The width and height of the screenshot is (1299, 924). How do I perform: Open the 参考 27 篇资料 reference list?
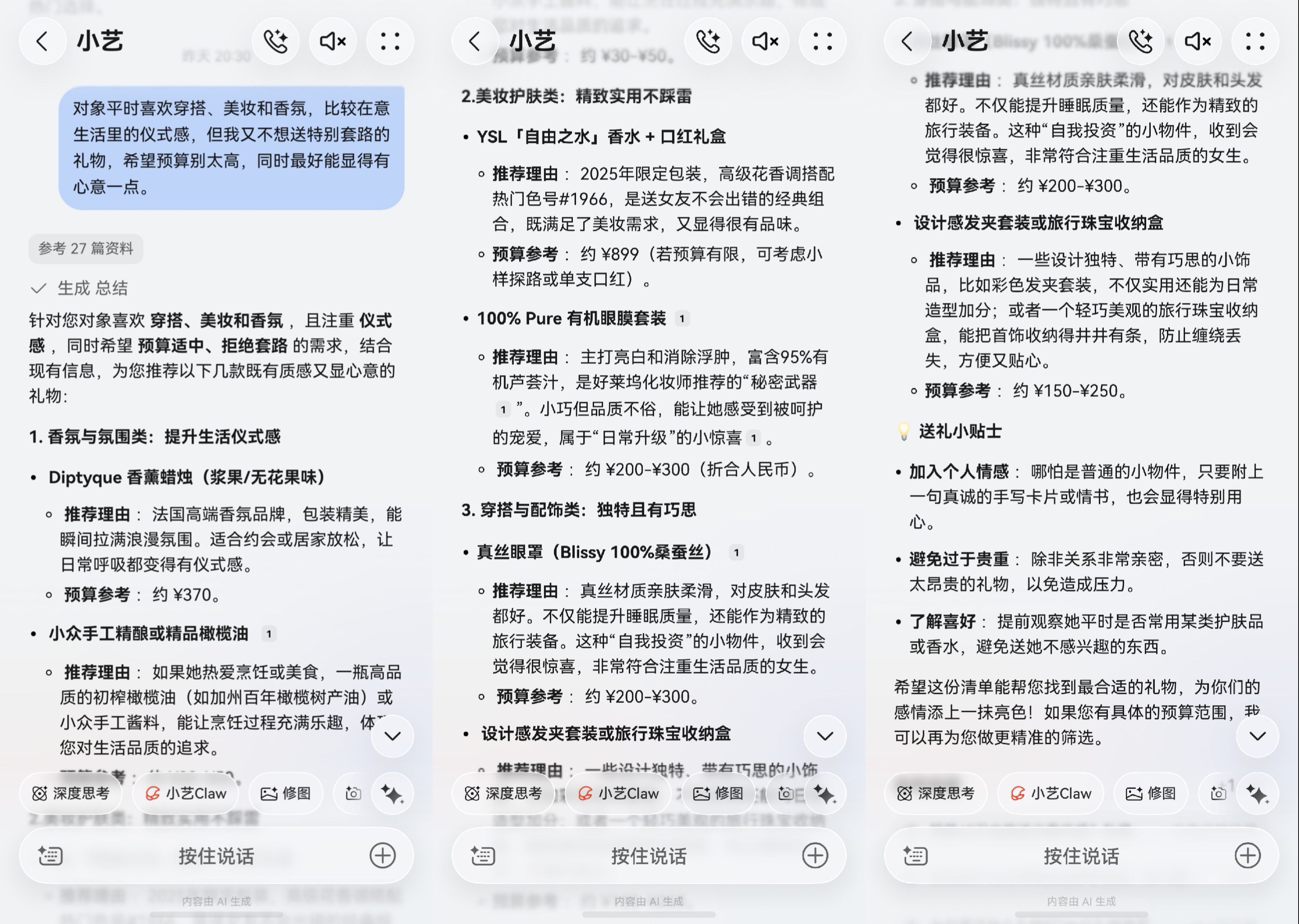(86, 249)
